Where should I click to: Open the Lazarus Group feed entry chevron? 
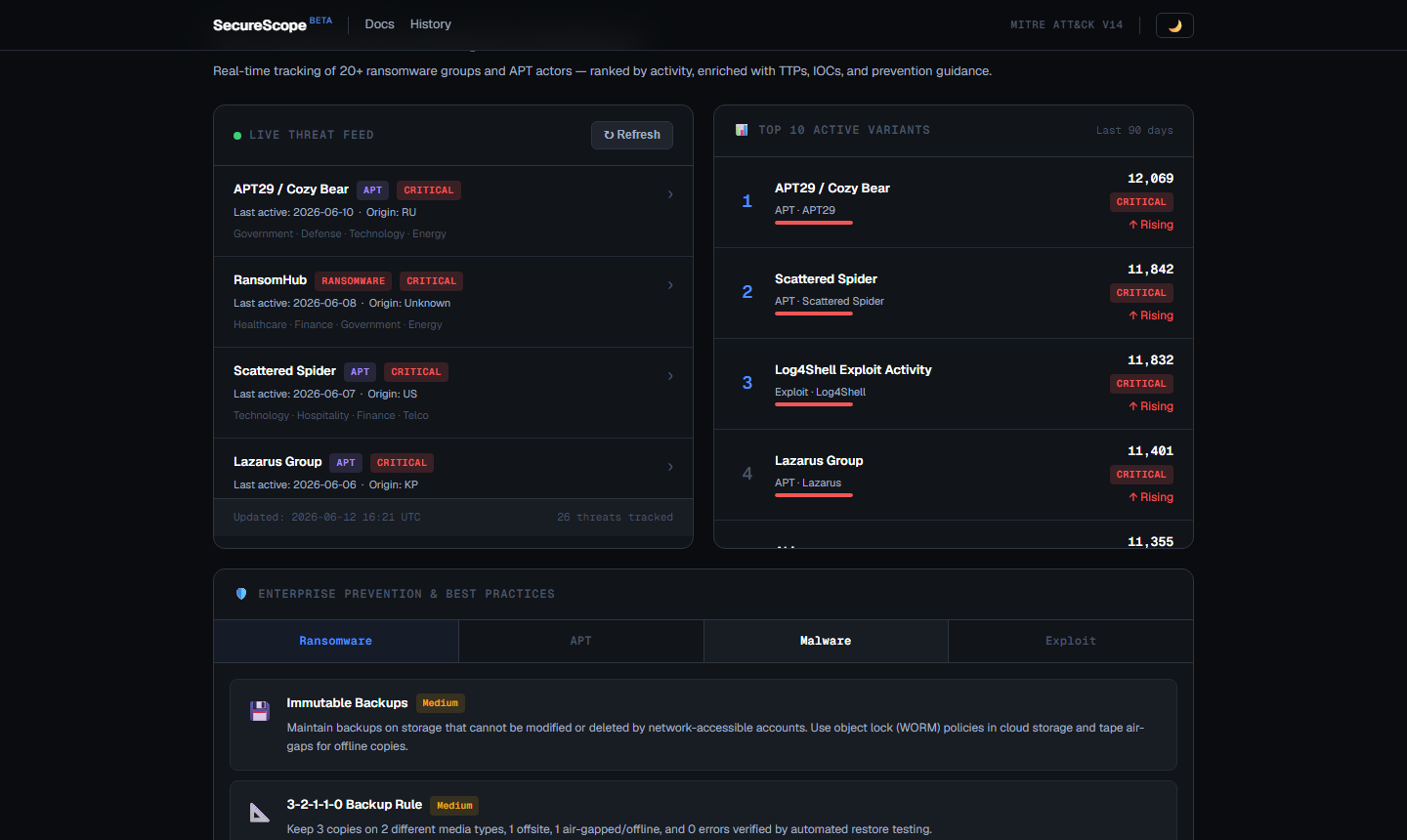click(x=670, y=467)
